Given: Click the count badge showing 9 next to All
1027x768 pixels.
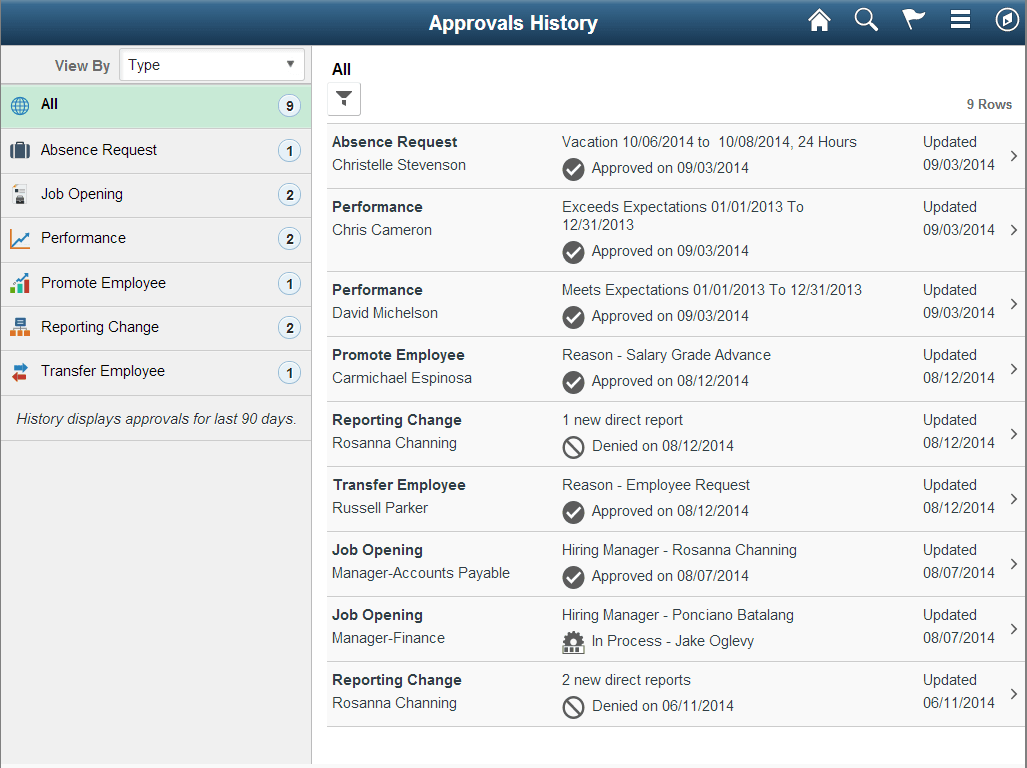Looking at the screenshot, I should pyautogui.click(x=290, y=104).
